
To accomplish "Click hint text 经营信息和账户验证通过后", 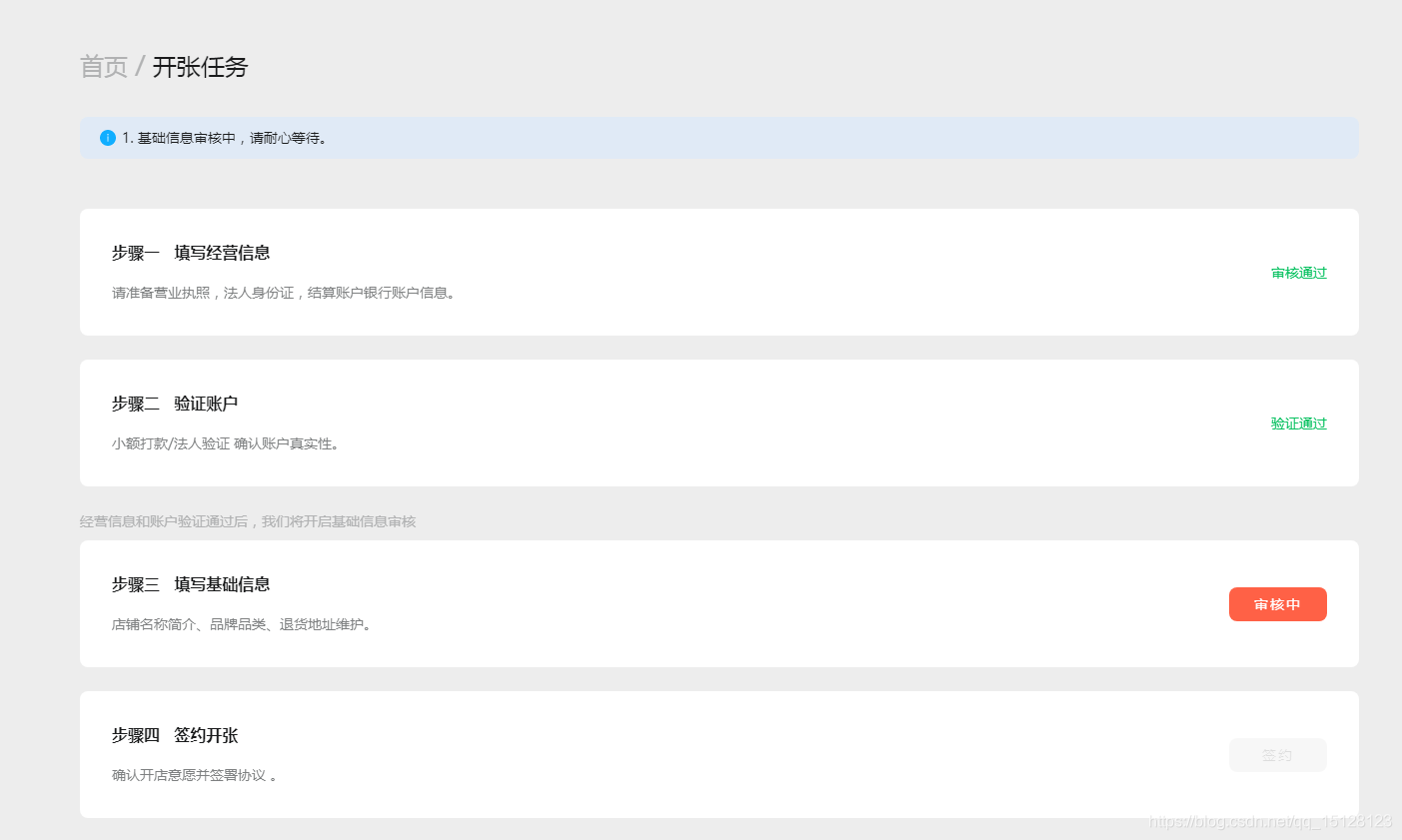I will pyautogui.click(x=248, y=521).
